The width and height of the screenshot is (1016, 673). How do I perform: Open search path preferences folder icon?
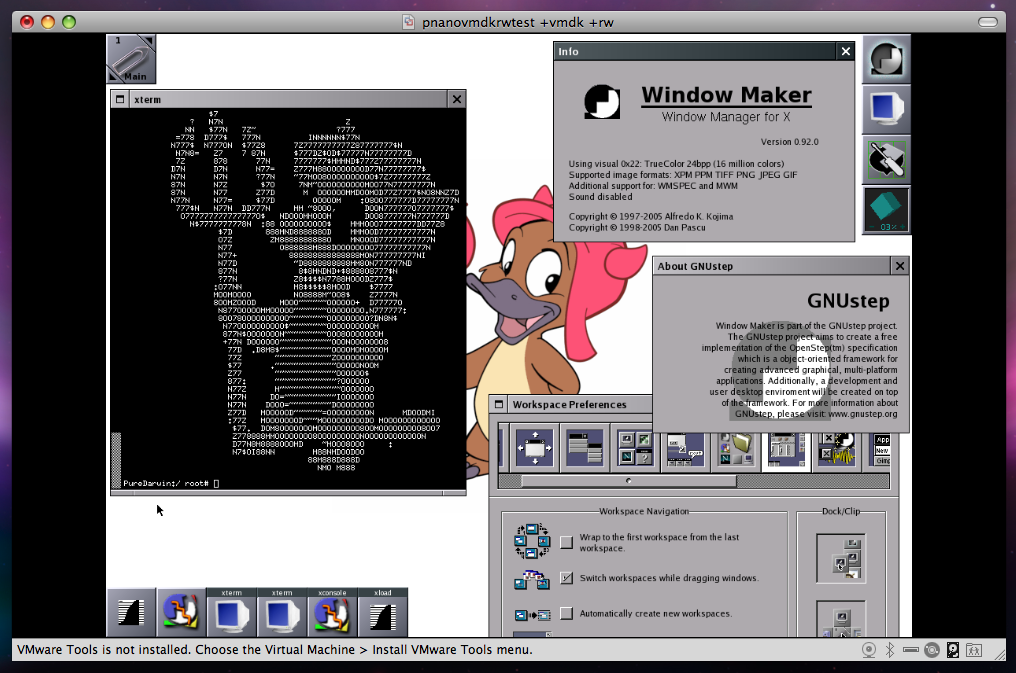pyautogui.click(x=735, y=451)
